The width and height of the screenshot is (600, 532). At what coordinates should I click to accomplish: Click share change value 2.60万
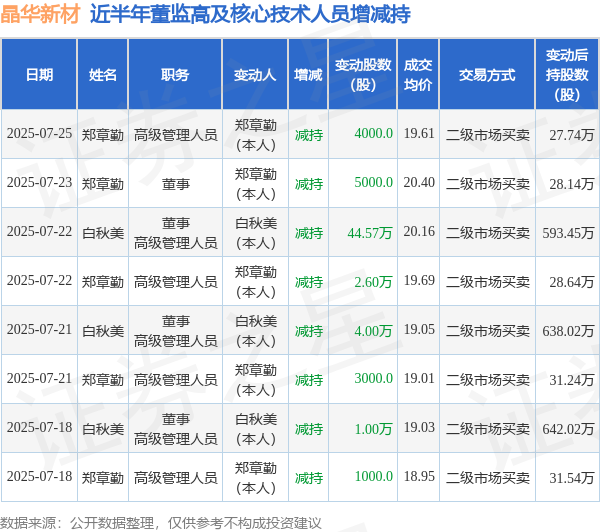click(373, 282)
